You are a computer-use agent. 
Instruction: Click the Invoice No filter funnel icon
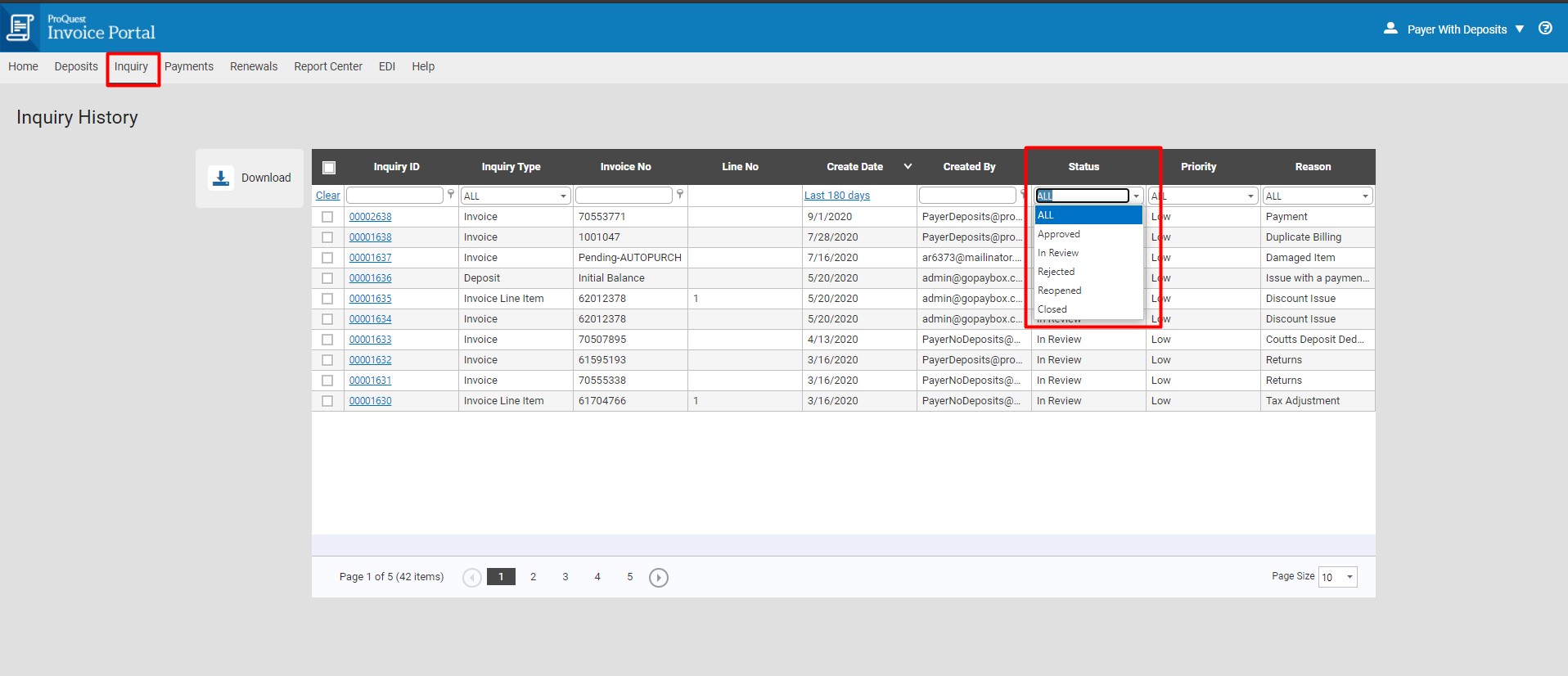pos(680,195)
